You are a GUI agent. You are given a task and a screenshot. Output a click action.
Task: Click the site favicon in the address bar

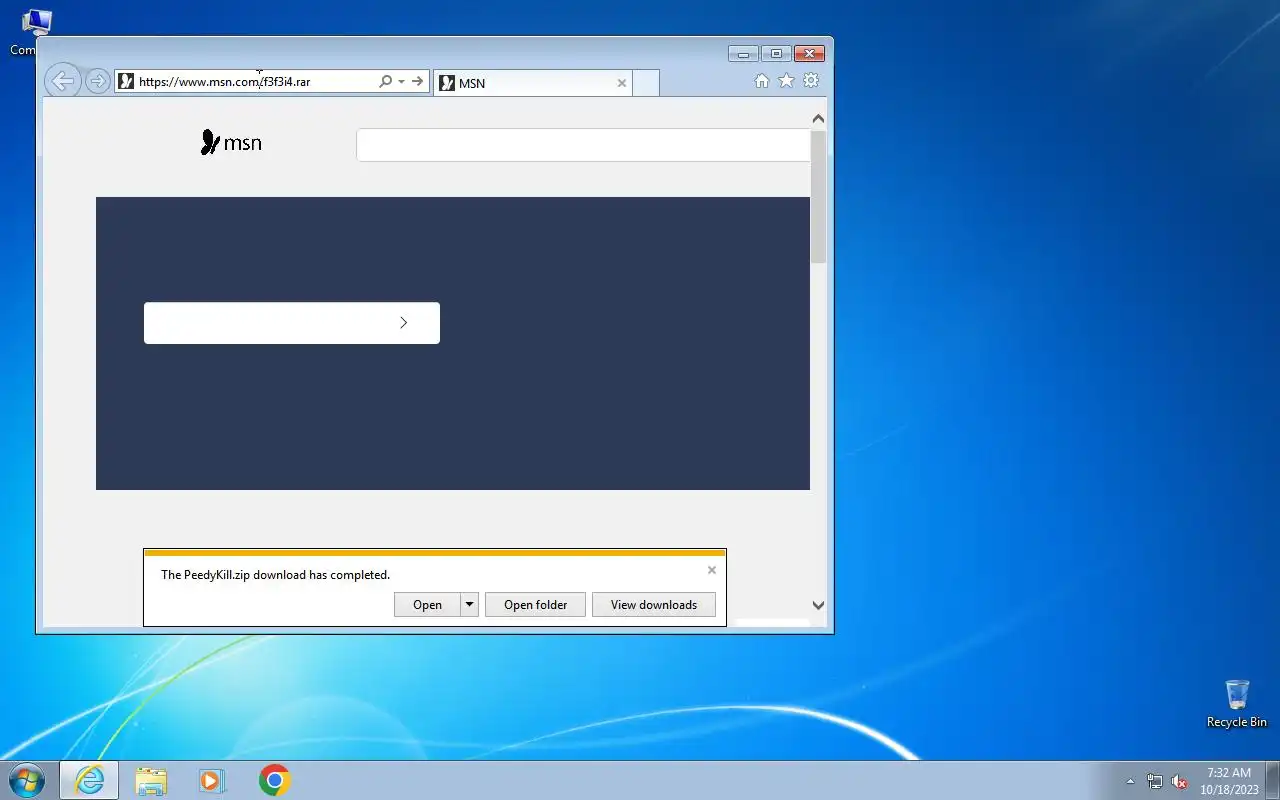tap(126, 81)
